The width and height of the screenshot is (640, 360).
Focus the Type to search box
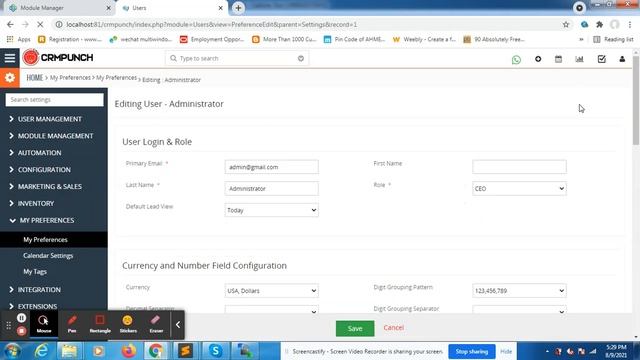click(x=237, y=58)
